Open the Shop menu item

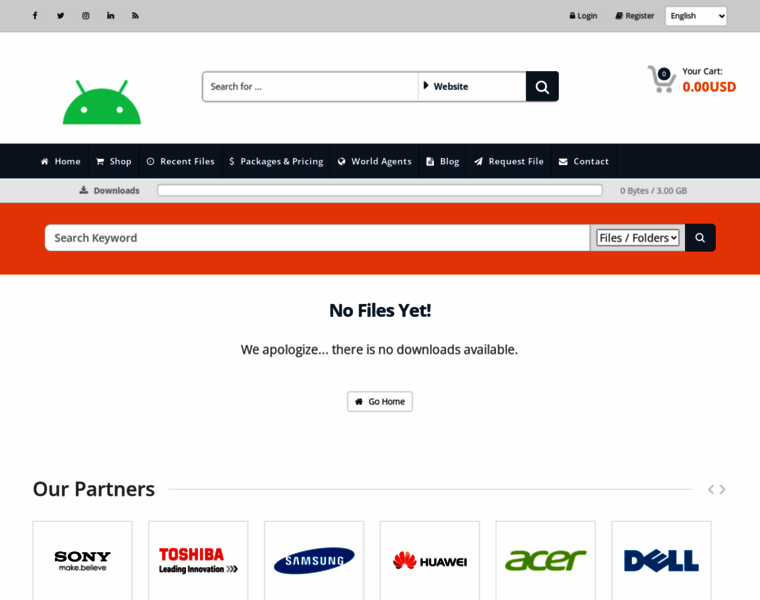pyautogui.click(x=114, y=161)
